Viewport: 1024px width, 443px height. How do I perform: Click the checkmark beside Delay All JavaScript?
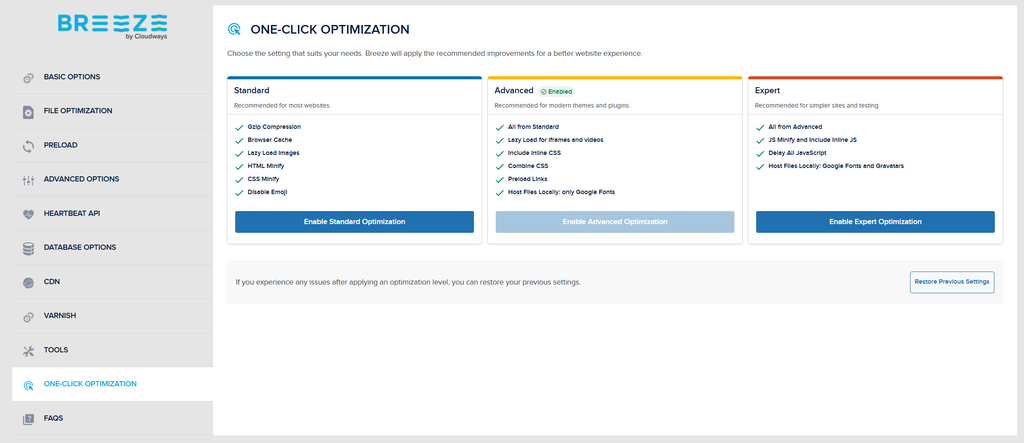coord(760,153)
